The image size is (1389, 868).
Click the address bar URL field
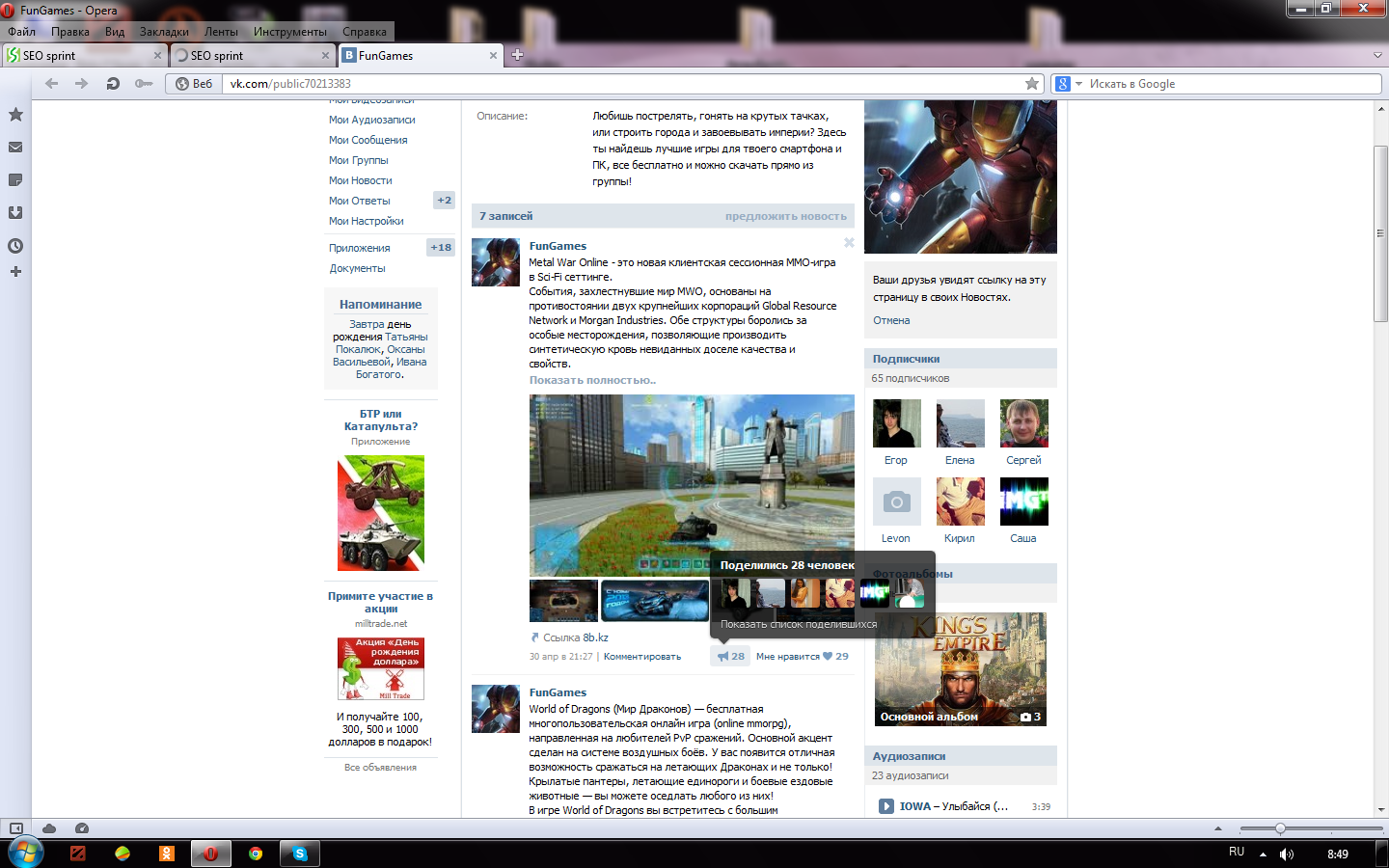622,84
